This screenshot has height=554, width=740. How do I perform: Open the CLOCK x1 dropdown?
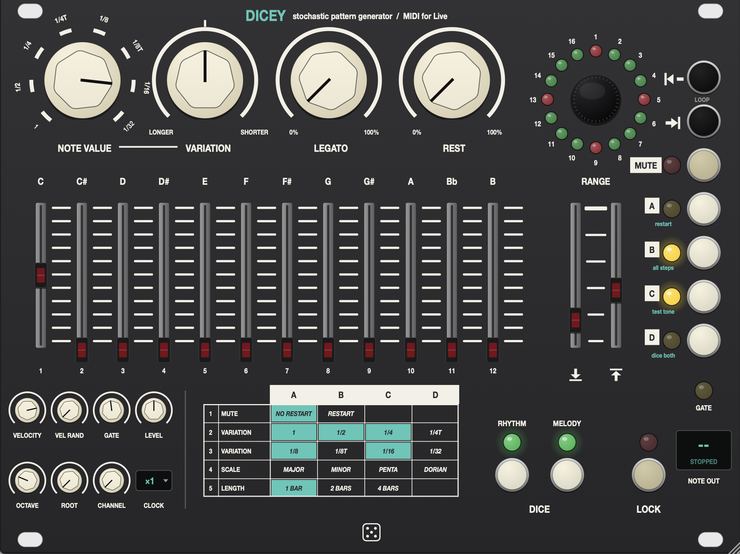(x=154, y=481)
